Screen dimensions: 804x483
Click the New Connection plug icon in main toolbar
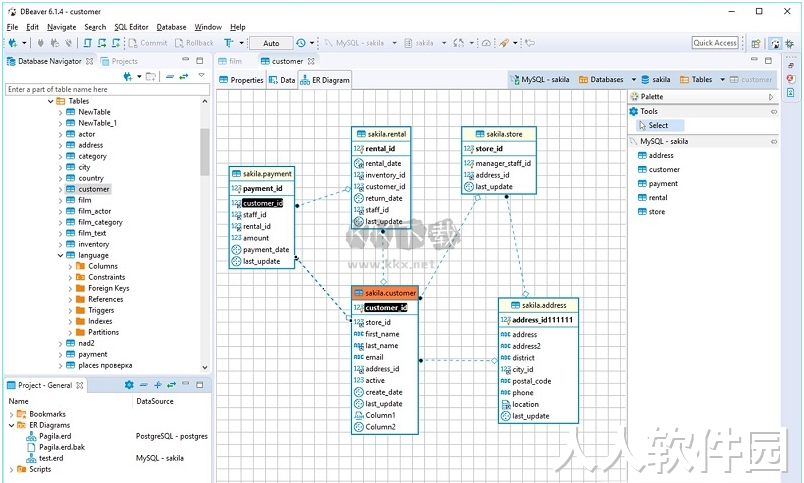(x=12, y=43)
